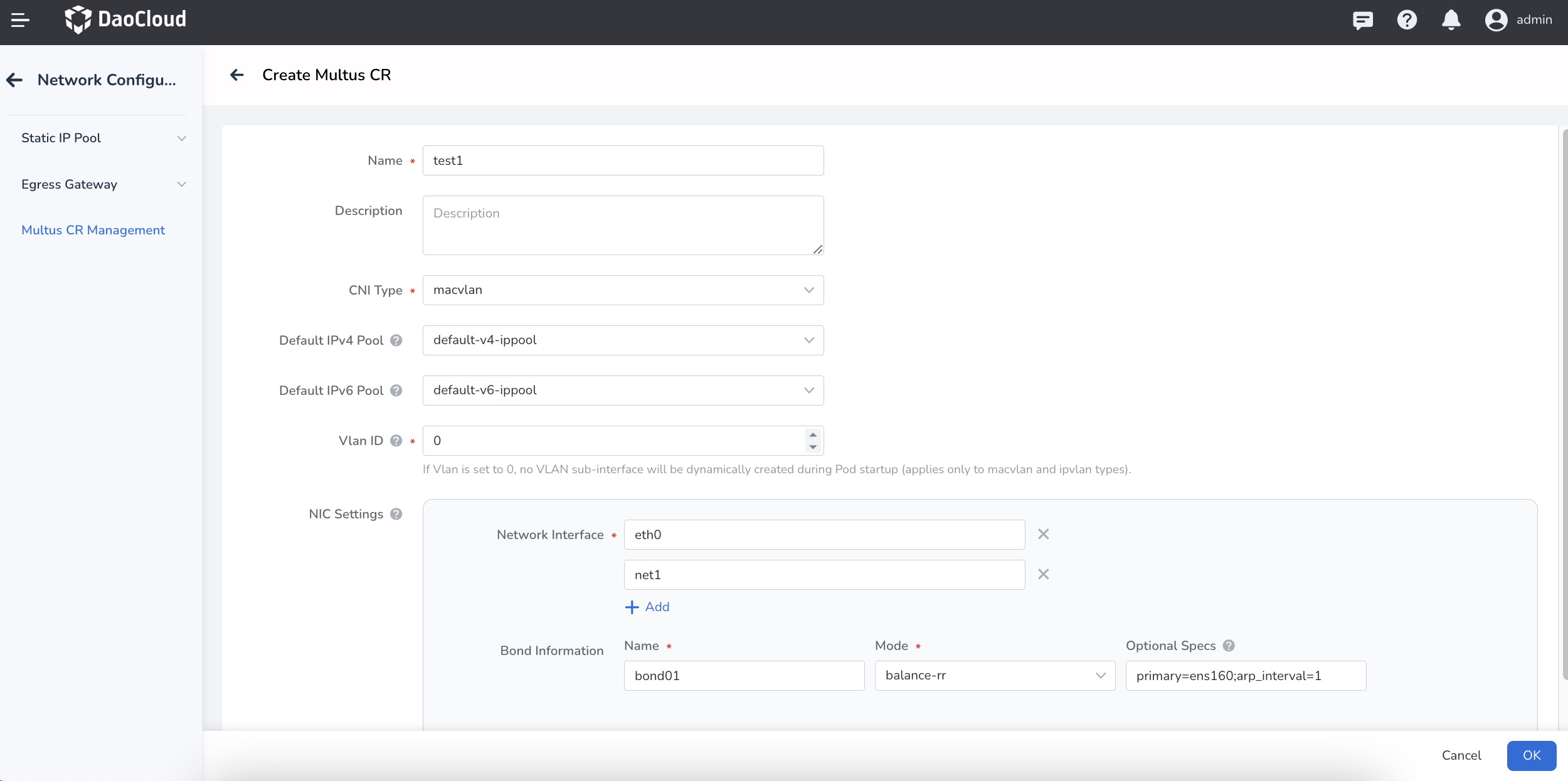Select Multus CR Management in the sidebar

[x=93, y=230]
